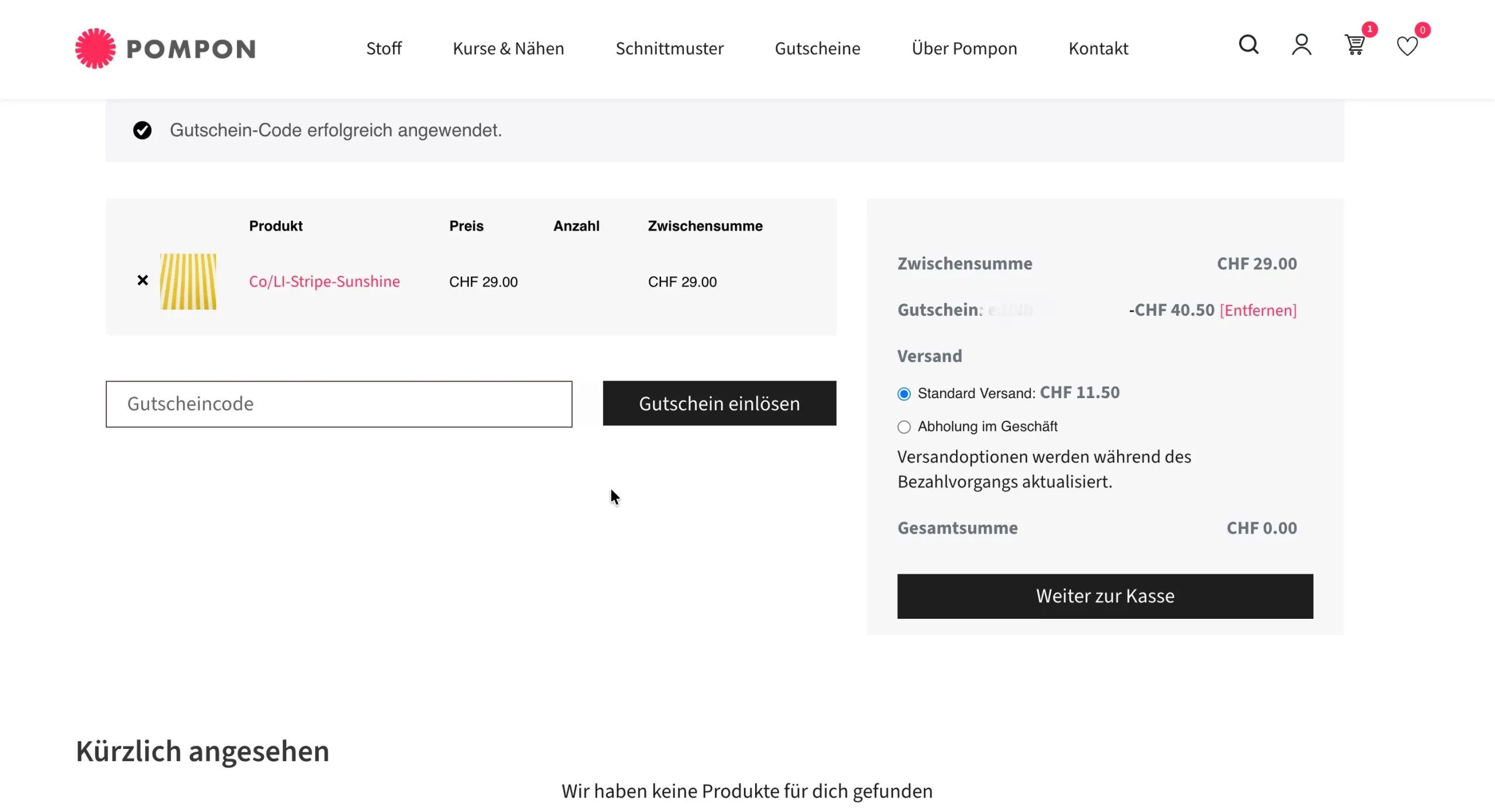
Task: Open the shopping cart icon
Action: click(x=1354, y=45)
